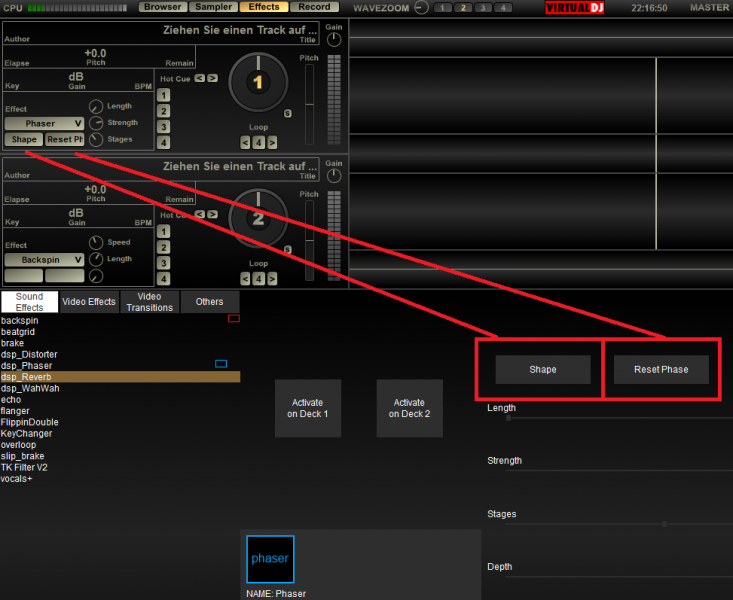
Task: Click the Strength knob on Deck 1
Action: click(x=96, y=123)
